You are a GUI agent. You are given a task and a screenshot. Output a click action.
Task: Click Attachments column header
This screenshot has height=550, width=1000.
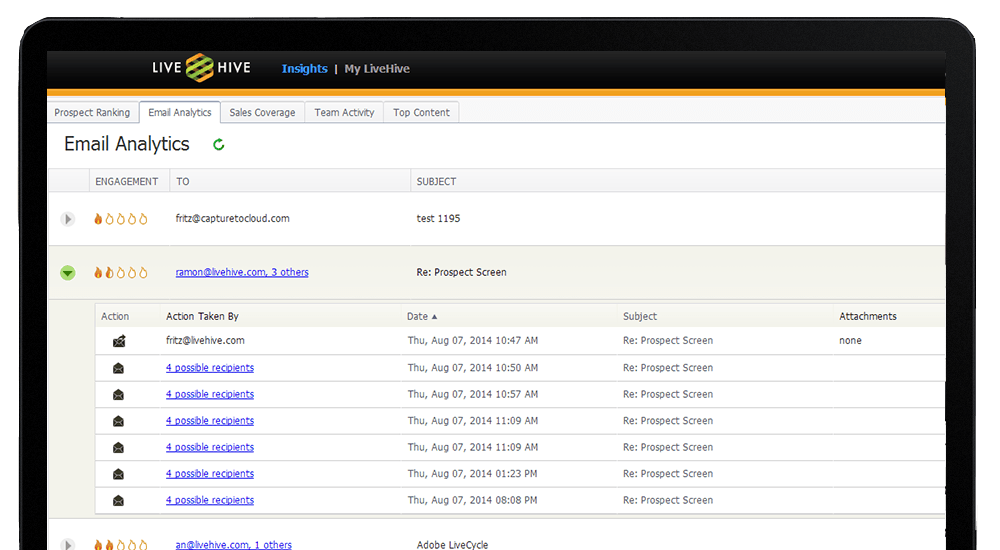click(868, 316)
